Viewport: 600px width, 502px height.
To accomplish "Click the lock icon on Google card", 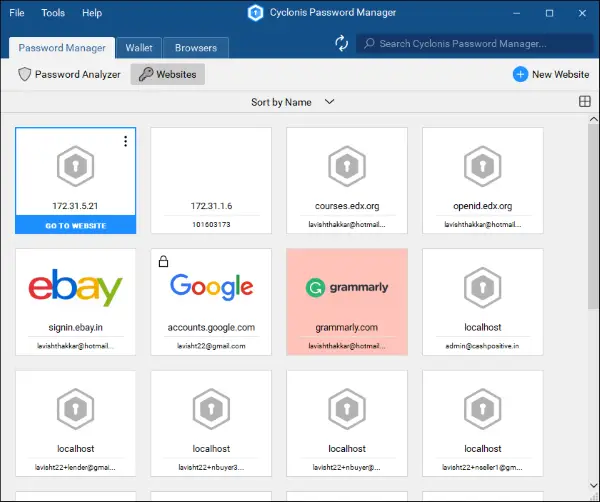I will (163, 261).
